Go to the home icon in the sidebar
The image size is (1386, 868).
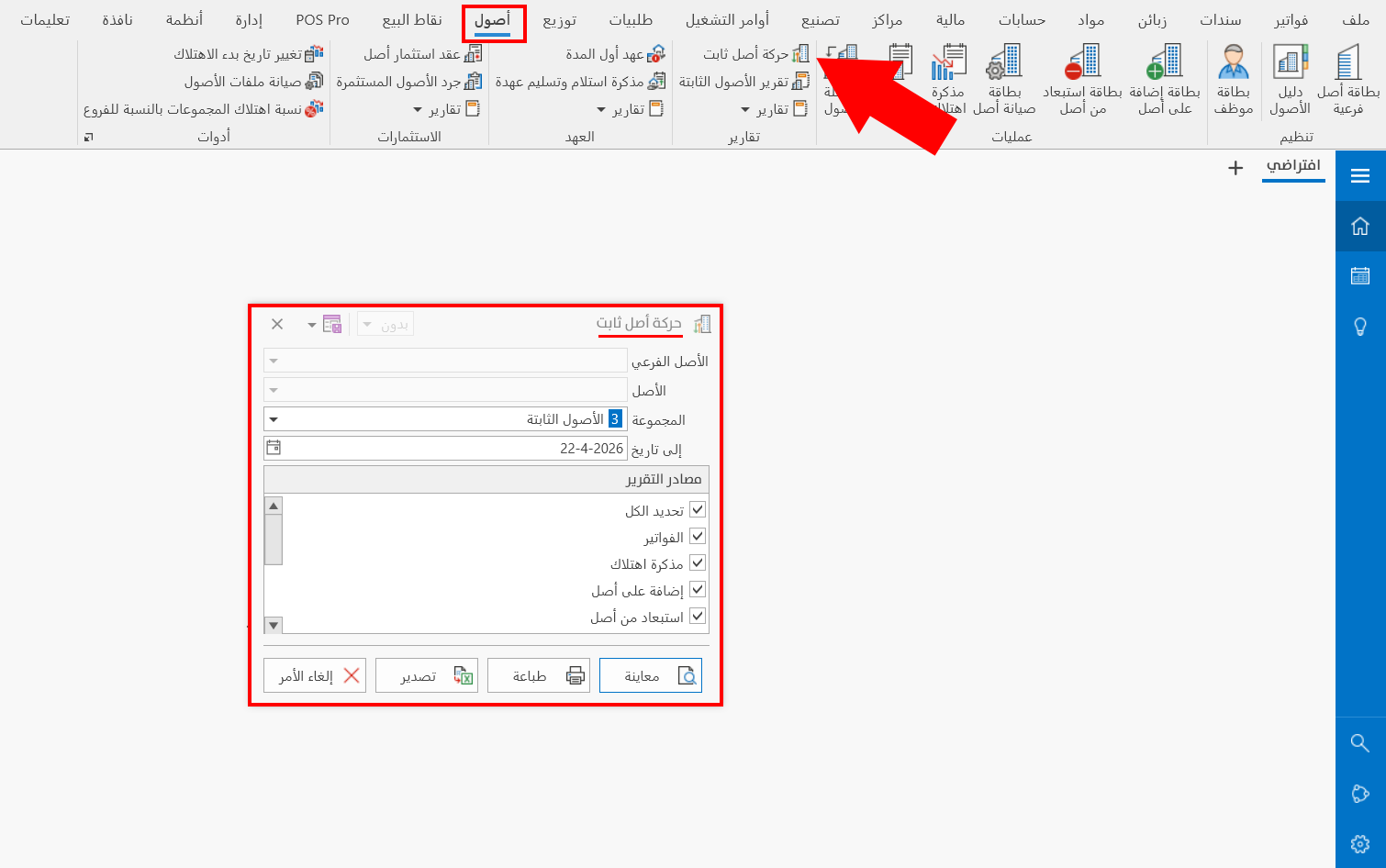click(x=1360, y=226)
